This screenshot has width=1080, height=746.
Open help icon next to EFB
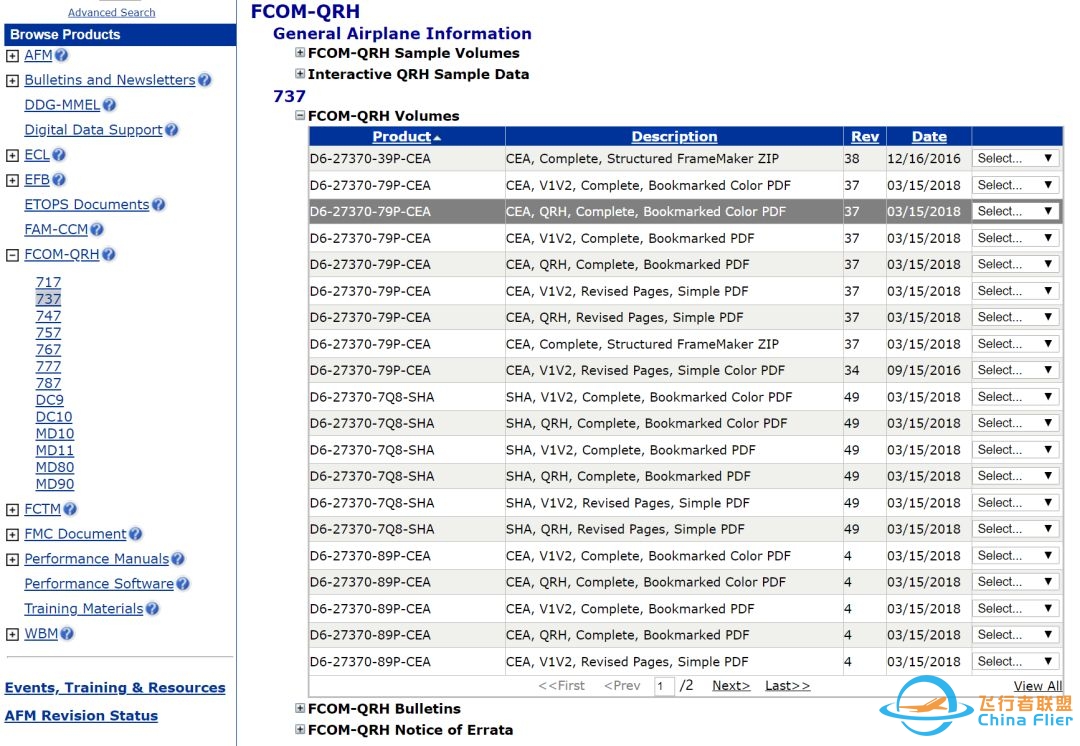tap(59, 180)
